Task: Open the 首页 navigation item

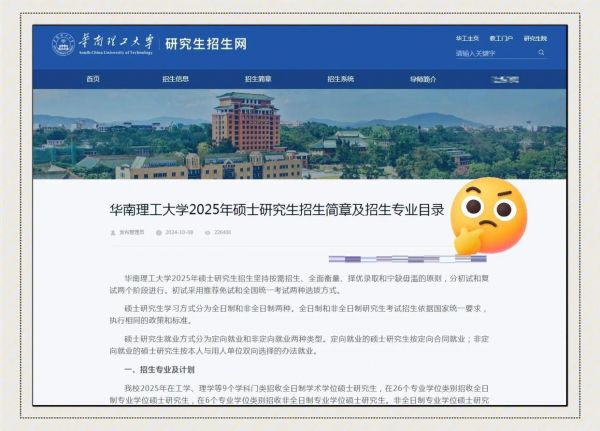Action: (x=93, y=79)
